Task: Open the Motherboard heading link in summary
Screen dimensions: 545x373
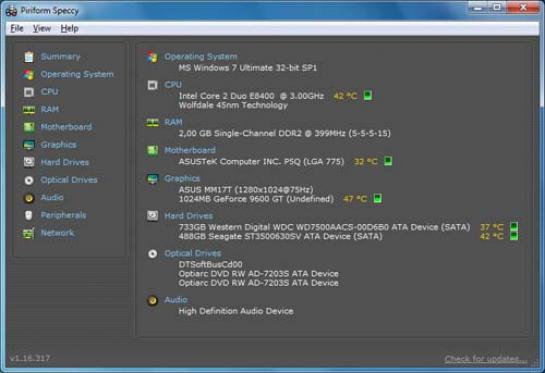Action: pyautogui.click(x=190, y=150)
